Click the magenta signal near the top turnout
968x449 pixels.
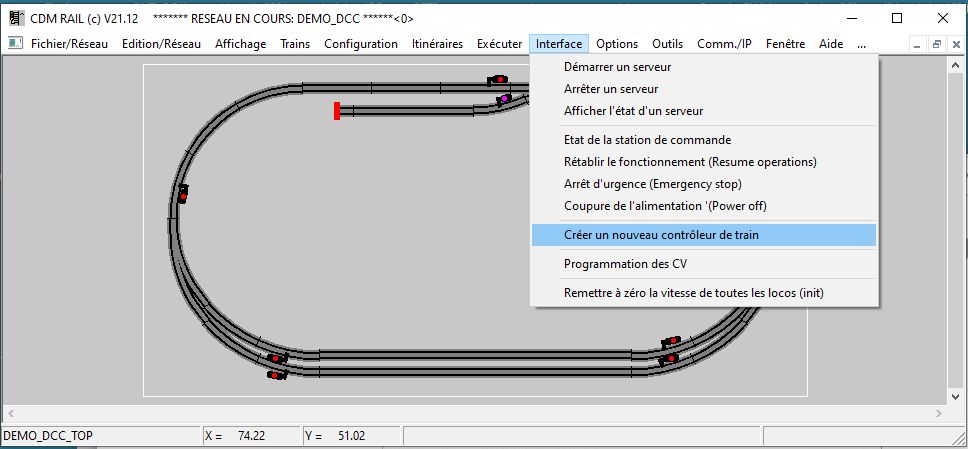(504, 98)
